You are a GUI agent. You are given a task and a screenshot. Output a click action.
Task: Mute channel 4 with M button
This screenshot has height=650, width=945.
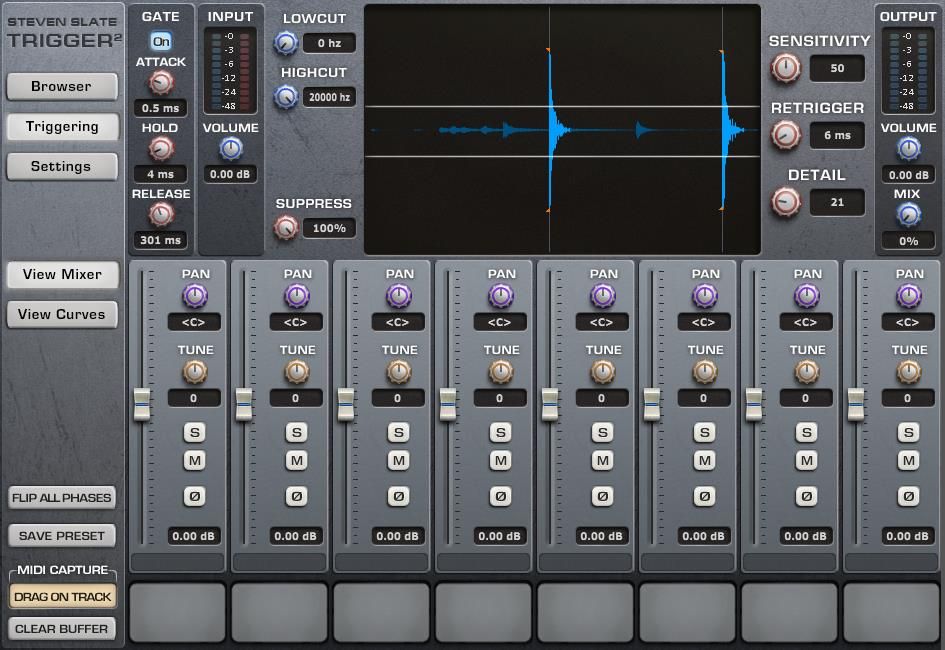[500, 461]
